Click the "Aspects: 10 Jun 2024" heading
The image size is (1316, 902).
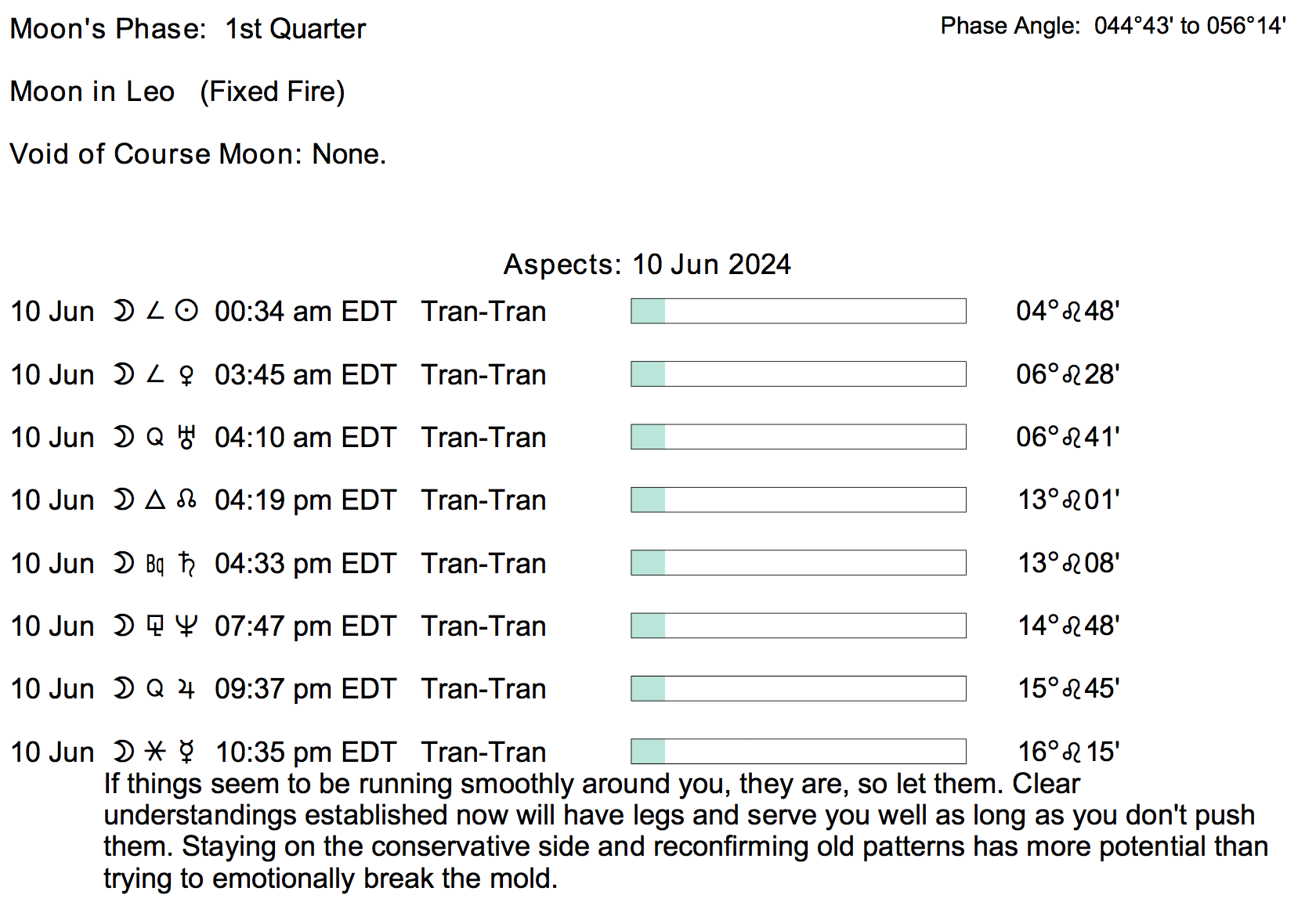647,265
